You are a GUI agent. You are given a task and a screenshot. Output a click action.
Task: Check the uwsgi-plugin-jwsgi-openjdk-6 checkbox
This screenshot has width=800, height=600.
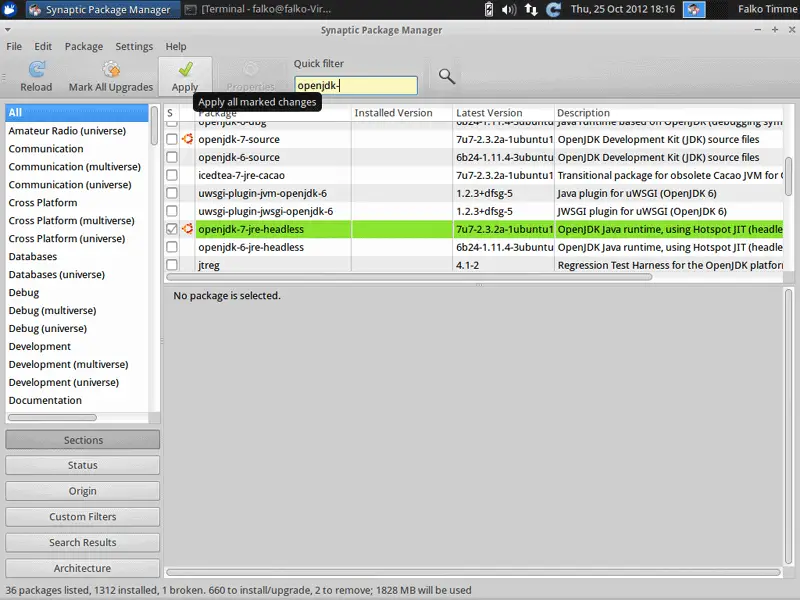172,211
